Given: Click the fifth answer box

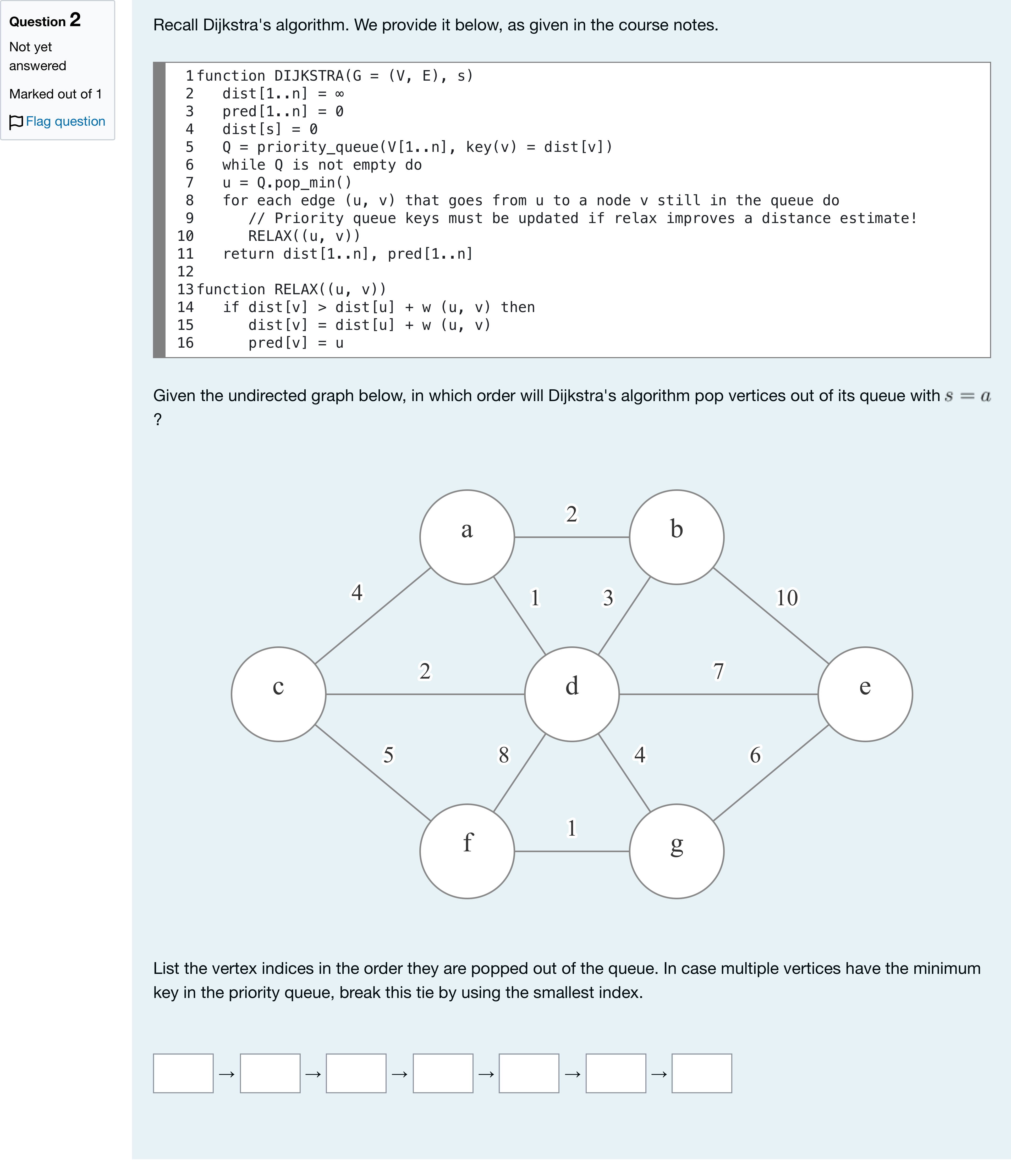Looking at the screenshot, I should point(529,1073).
